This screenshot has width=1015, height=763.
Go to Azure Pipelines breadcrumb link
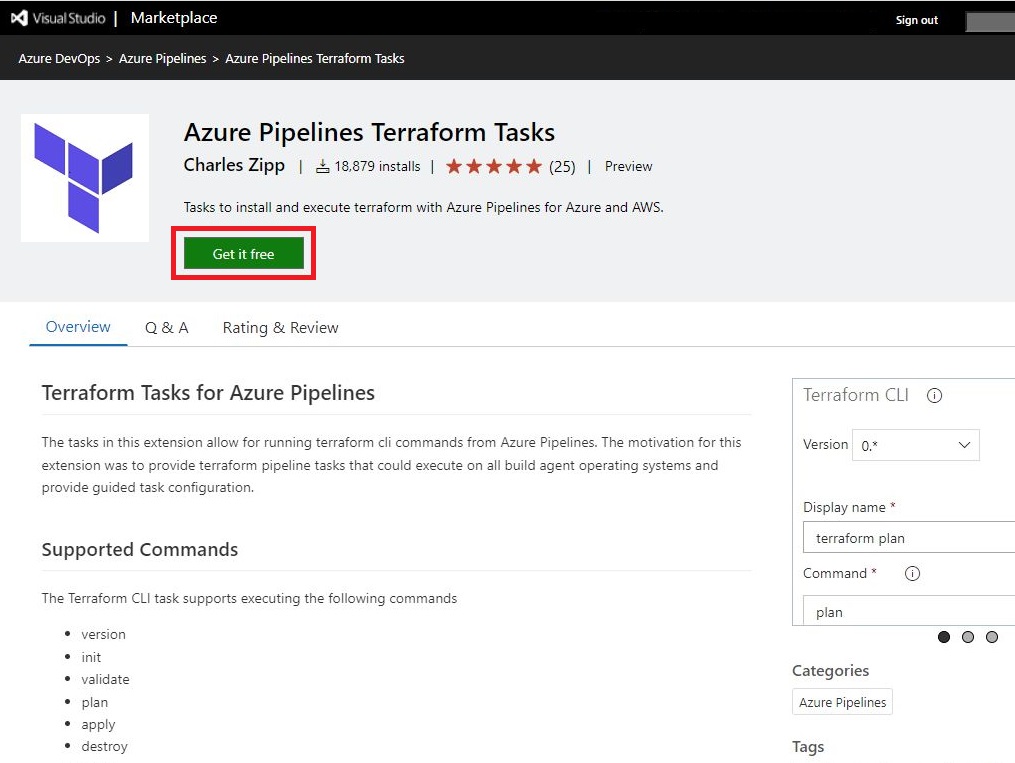(162, 58)
